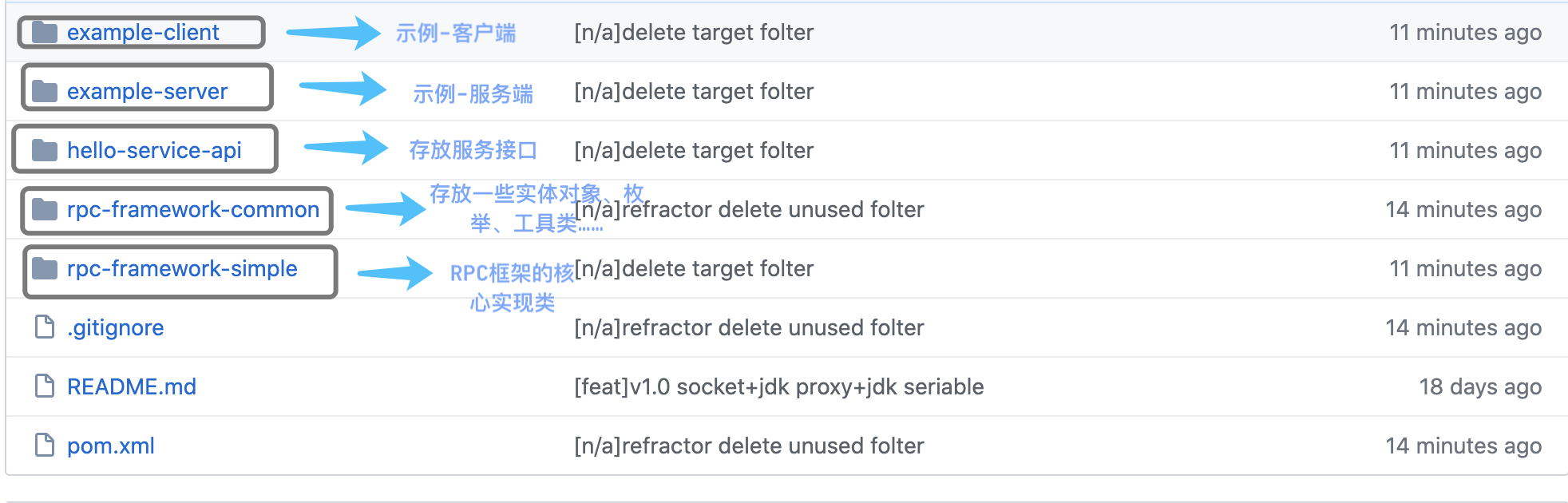Open the rpc-framework-common folder link
Viewport: 1568px width, 503px height.
click(x=193, y=209)
